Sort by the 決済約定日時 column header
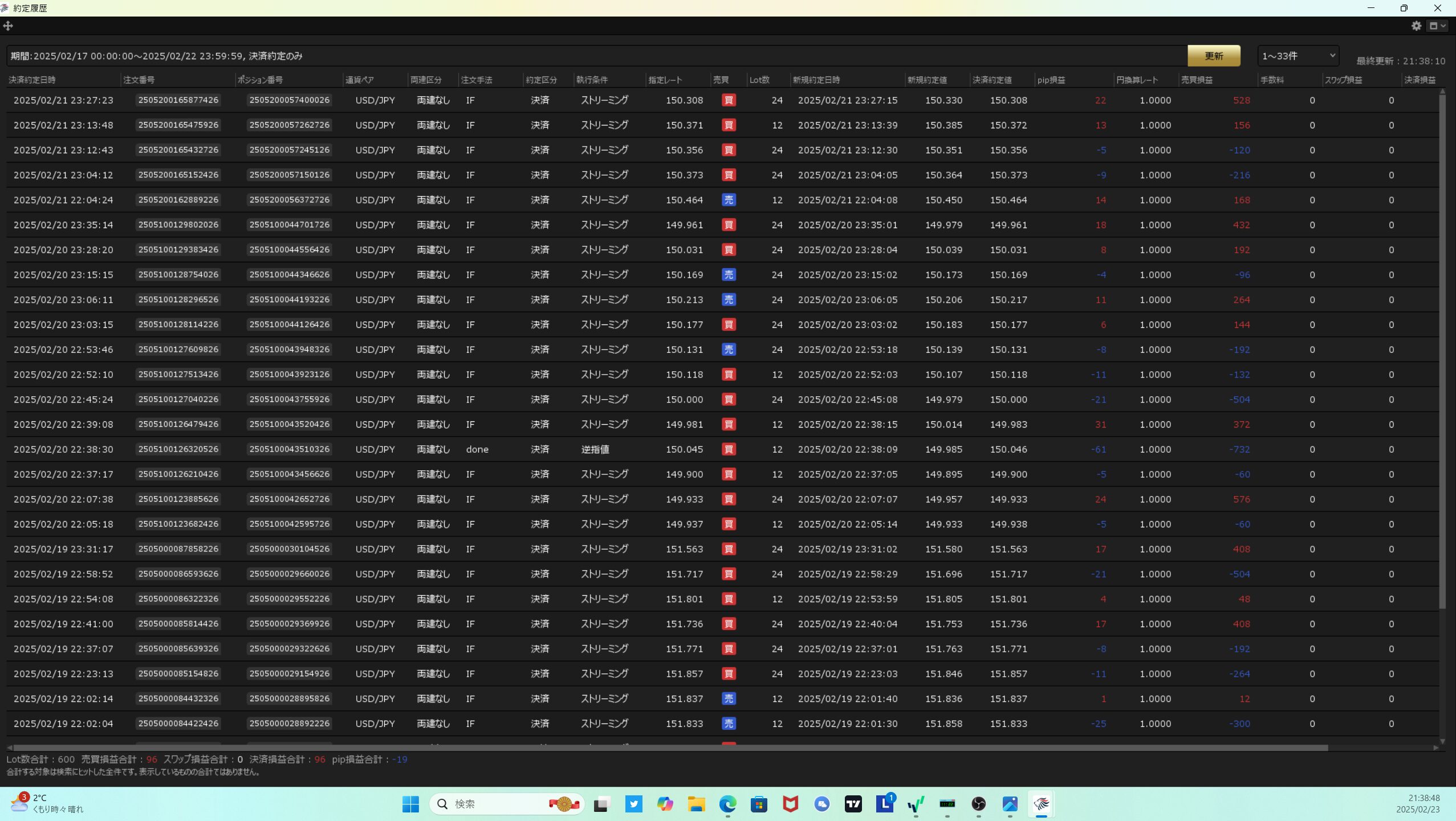 32,80
